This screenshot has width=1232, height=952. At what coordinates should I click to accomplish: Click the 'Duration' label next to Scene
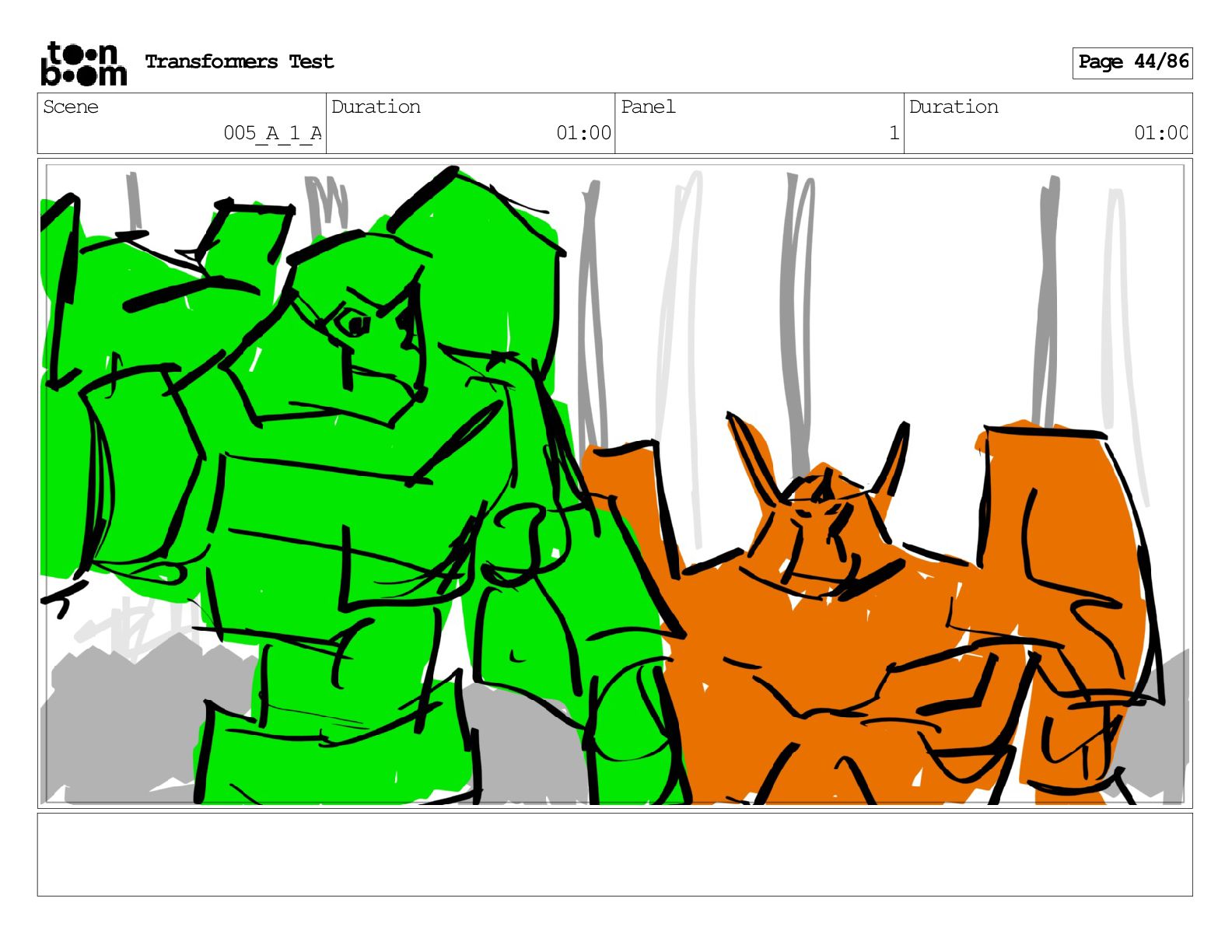point(376,107)
